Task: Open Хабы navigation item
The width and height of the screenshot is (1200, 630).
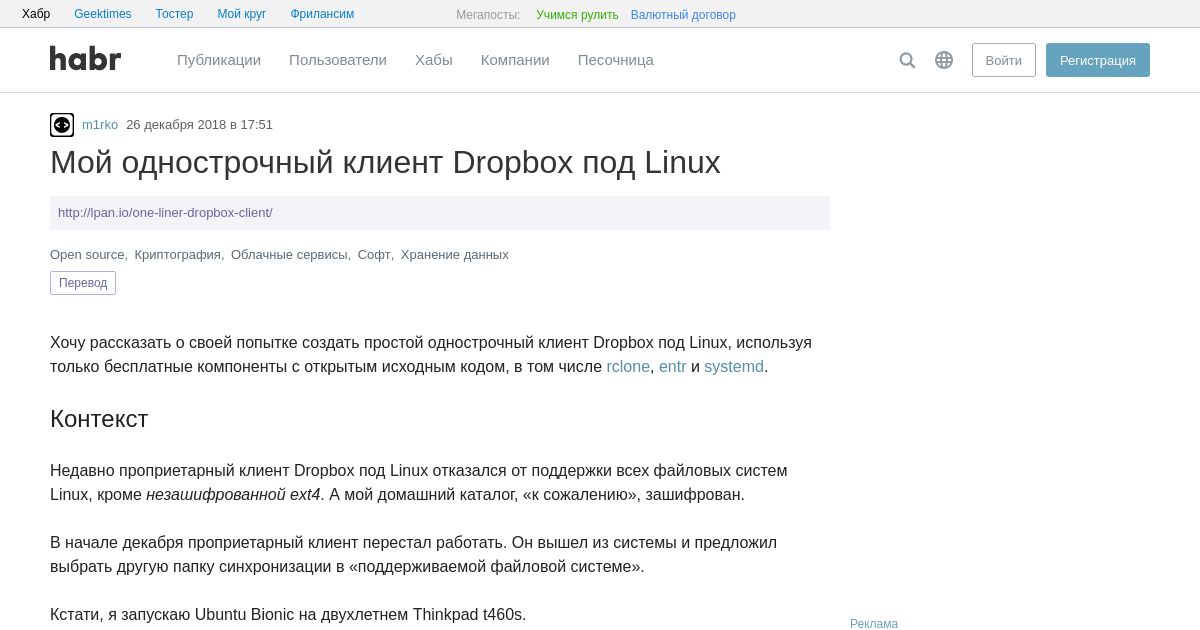Action: point(434,60)
